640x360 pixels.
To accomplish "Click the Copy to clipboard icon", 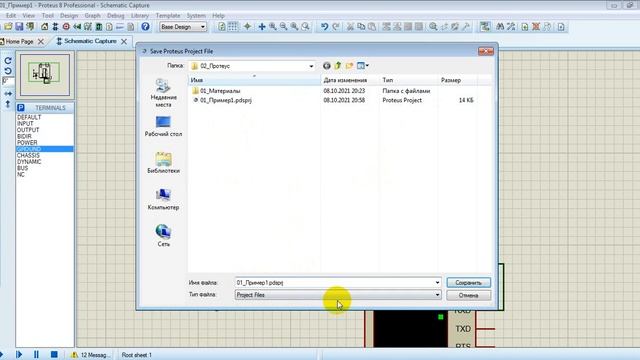I will [x=361, y=27].
